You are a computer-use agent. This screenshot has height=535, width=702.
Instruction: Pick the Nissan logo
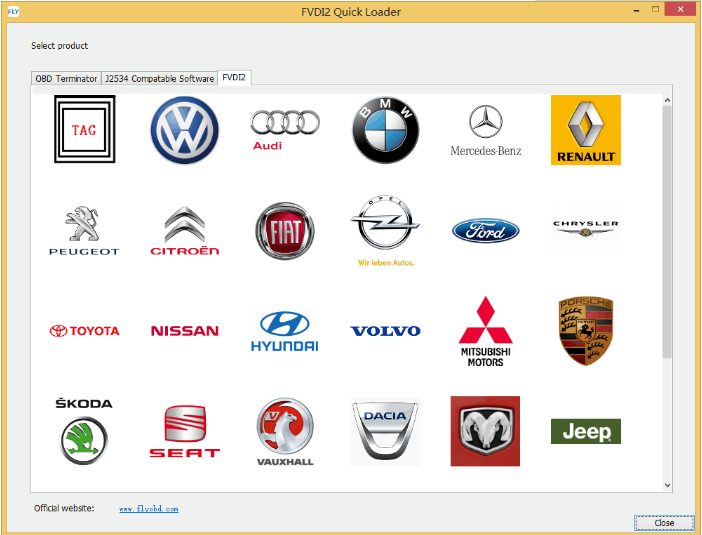coord(184,331)
